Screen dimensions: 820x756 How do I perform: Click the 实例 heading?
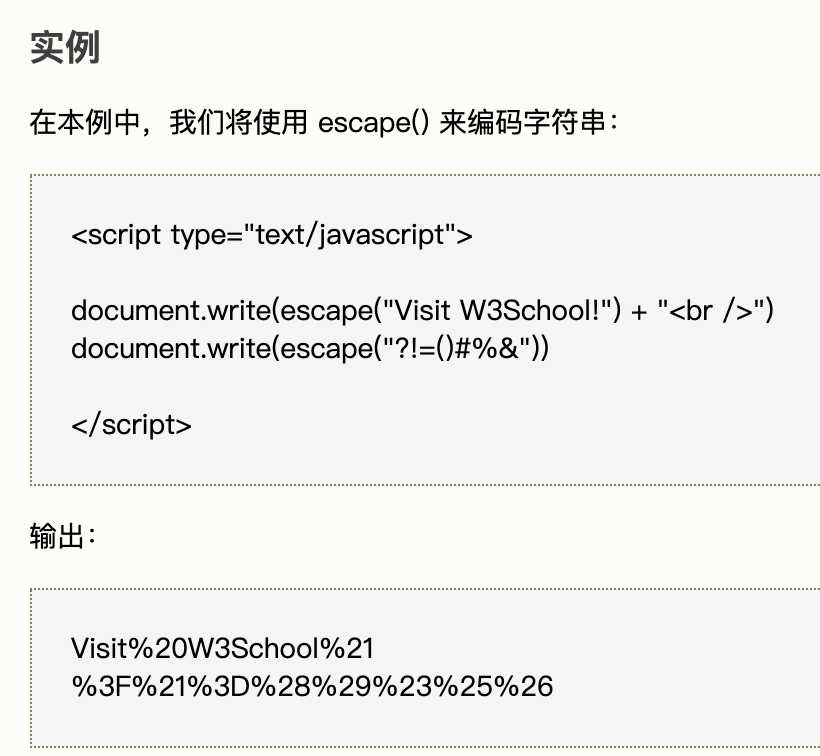pos(65,48)
